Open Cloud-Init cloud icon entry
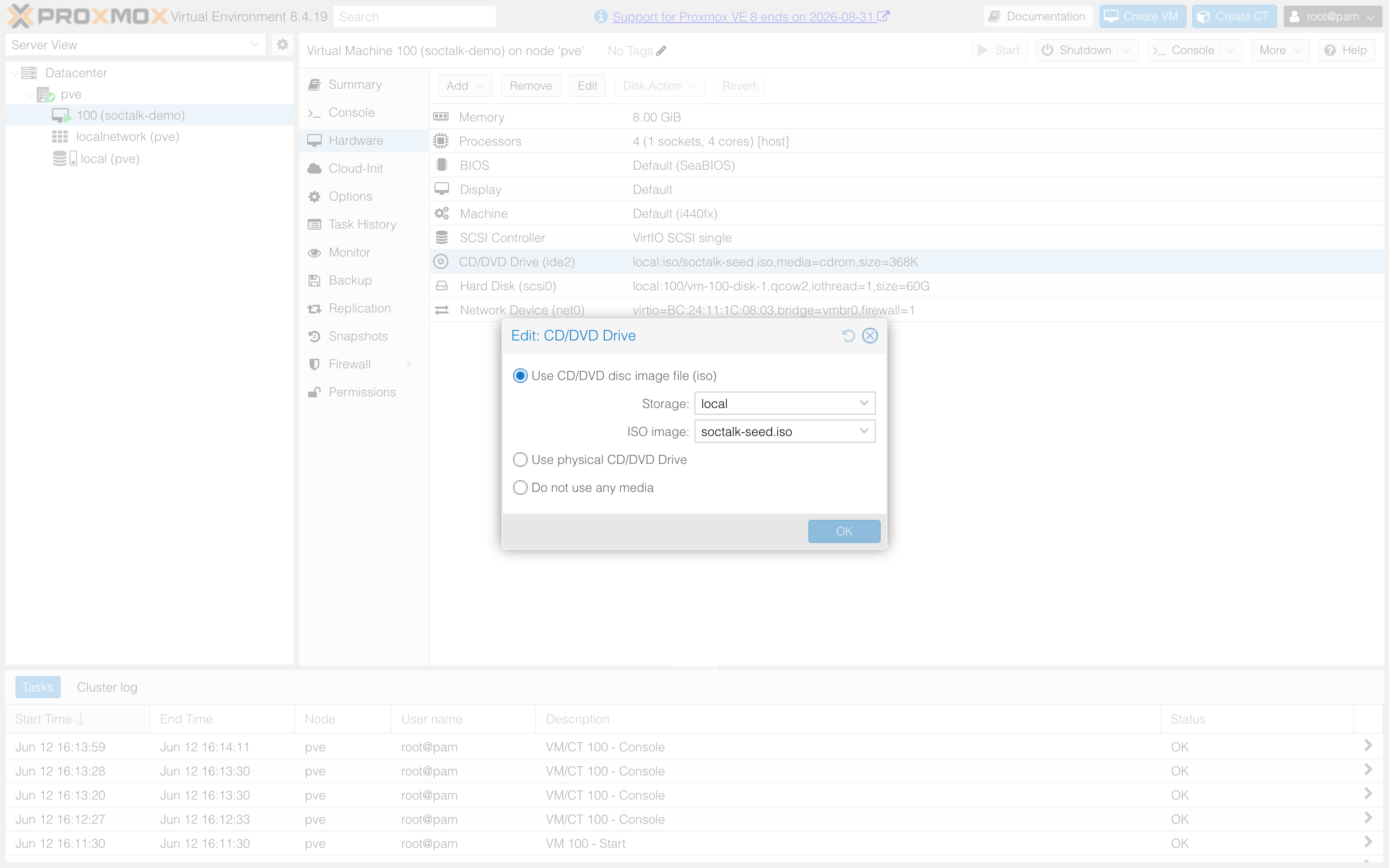 click(x=314, y=168)
